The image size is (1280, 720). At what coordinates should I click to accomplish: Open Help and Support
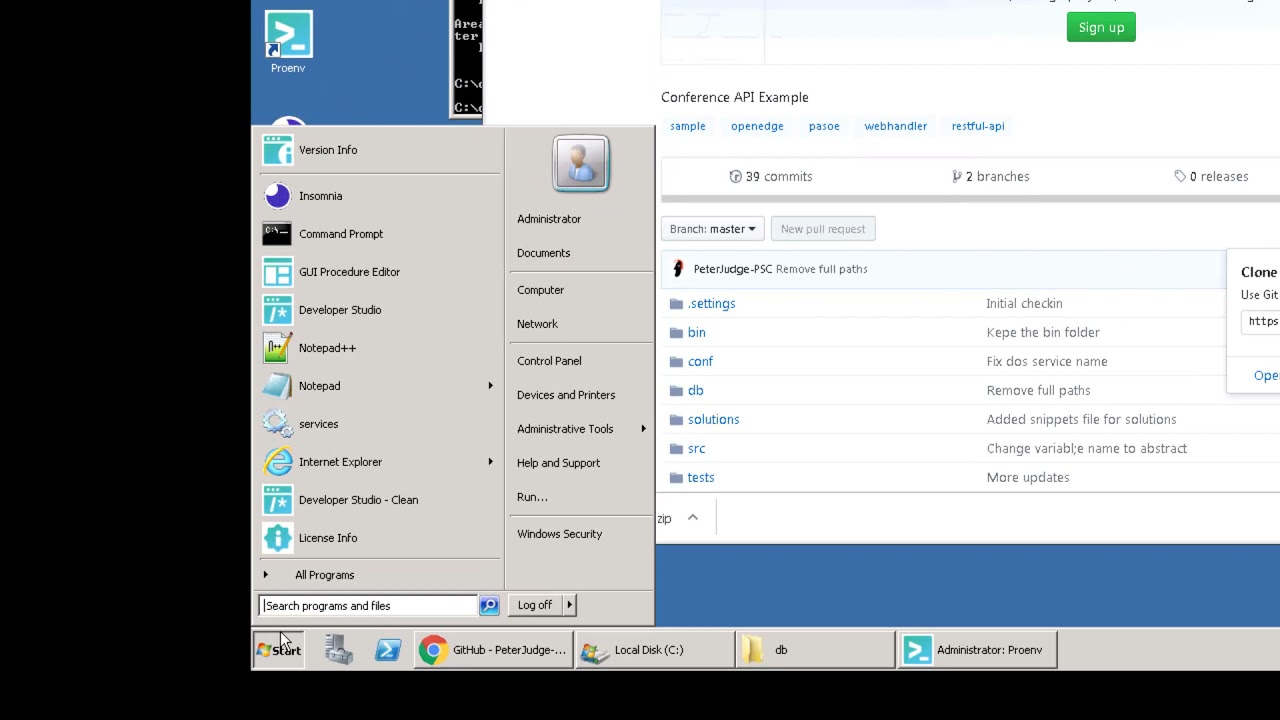pos(559,463)
